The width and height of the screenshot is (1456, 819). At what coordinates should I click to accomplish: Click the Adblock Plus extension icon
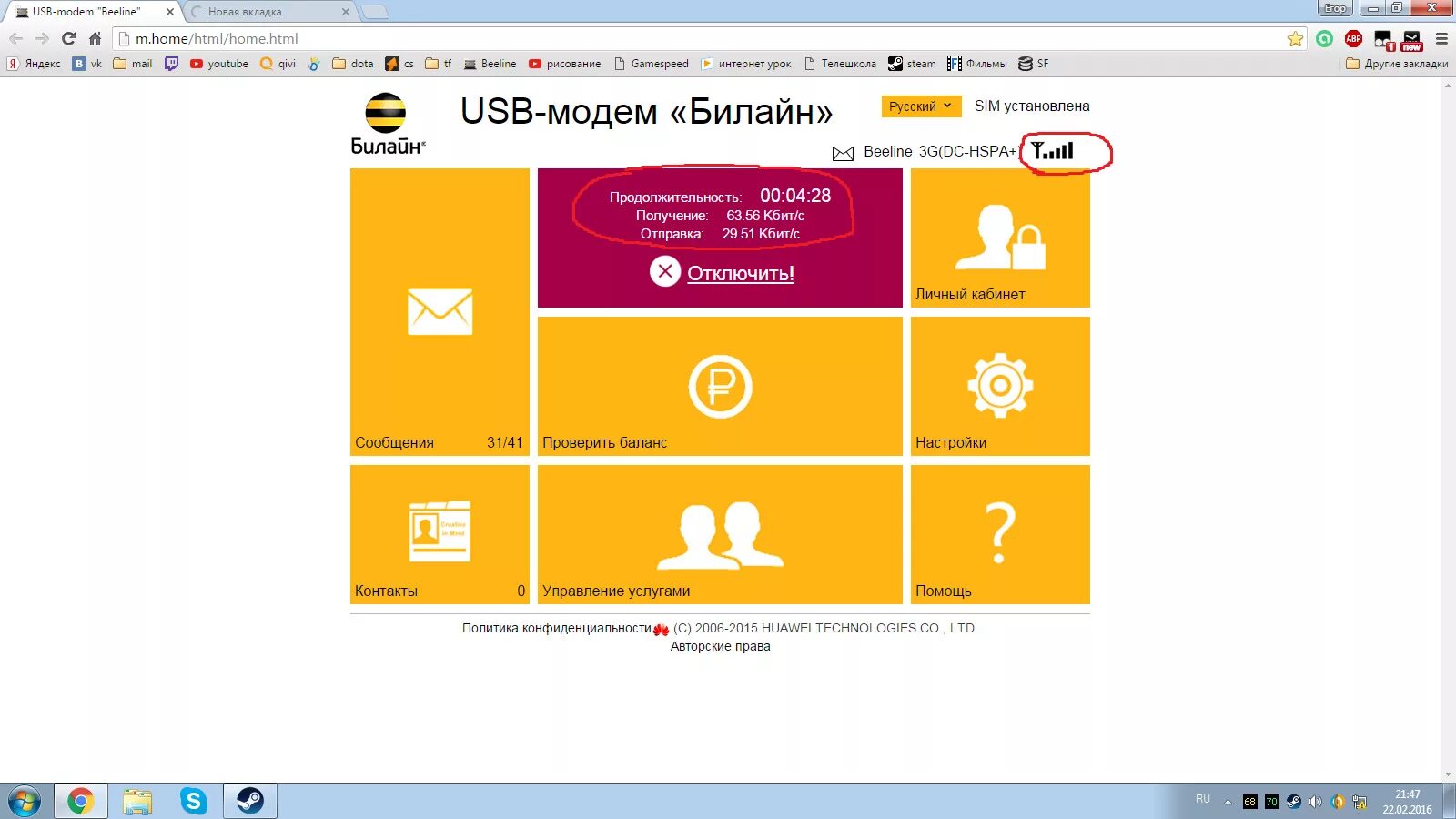(1353, 38)
